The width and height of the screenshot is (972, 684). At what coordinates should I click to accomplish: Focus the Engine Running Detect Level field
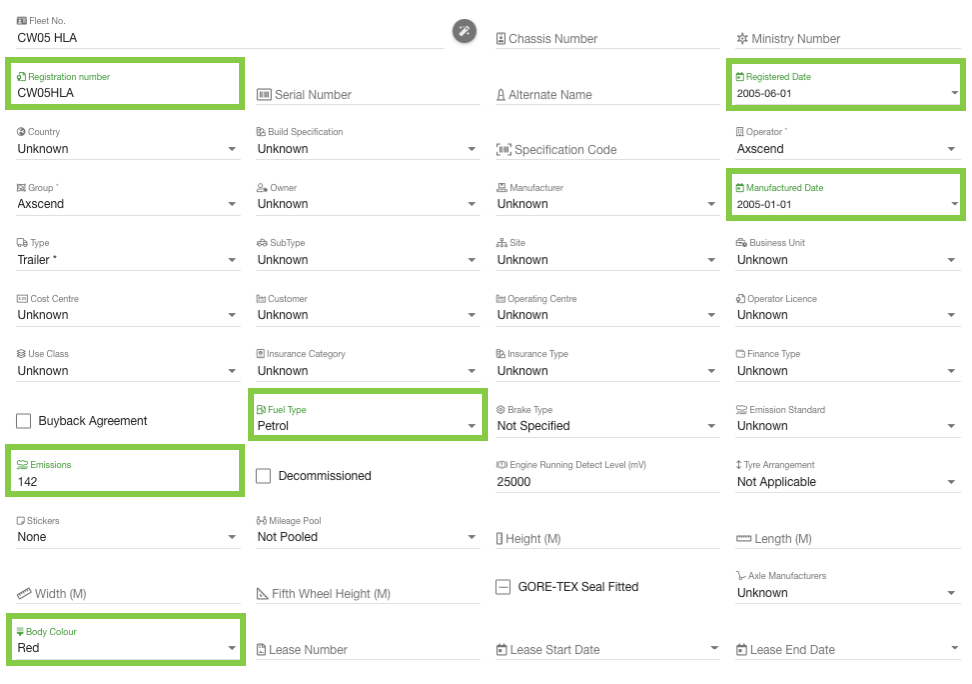point(605,481)
